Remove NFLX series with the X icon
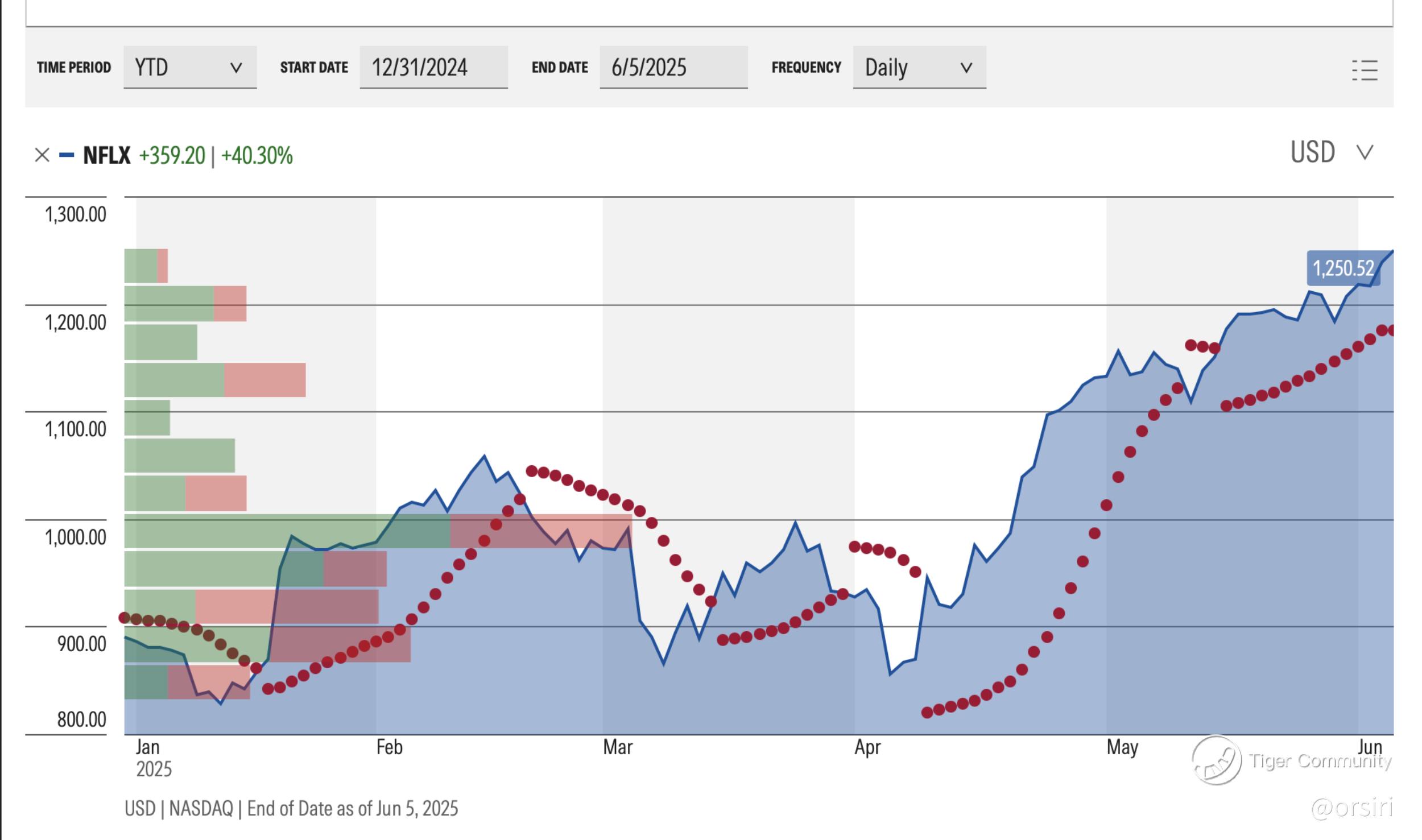The height and width of the screenshot is (840, 1422). tap(42, 155)
